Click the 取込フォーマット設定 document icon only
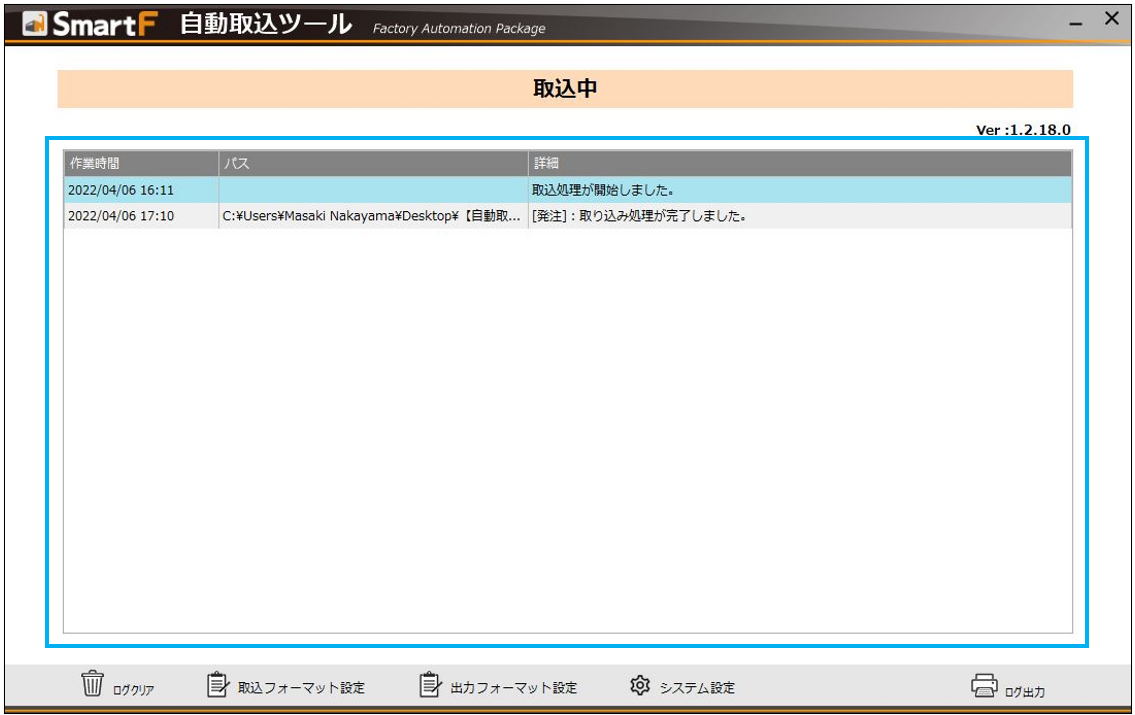Image resolution: width=1135 pixels, height=715 pixels. (216, 686)
